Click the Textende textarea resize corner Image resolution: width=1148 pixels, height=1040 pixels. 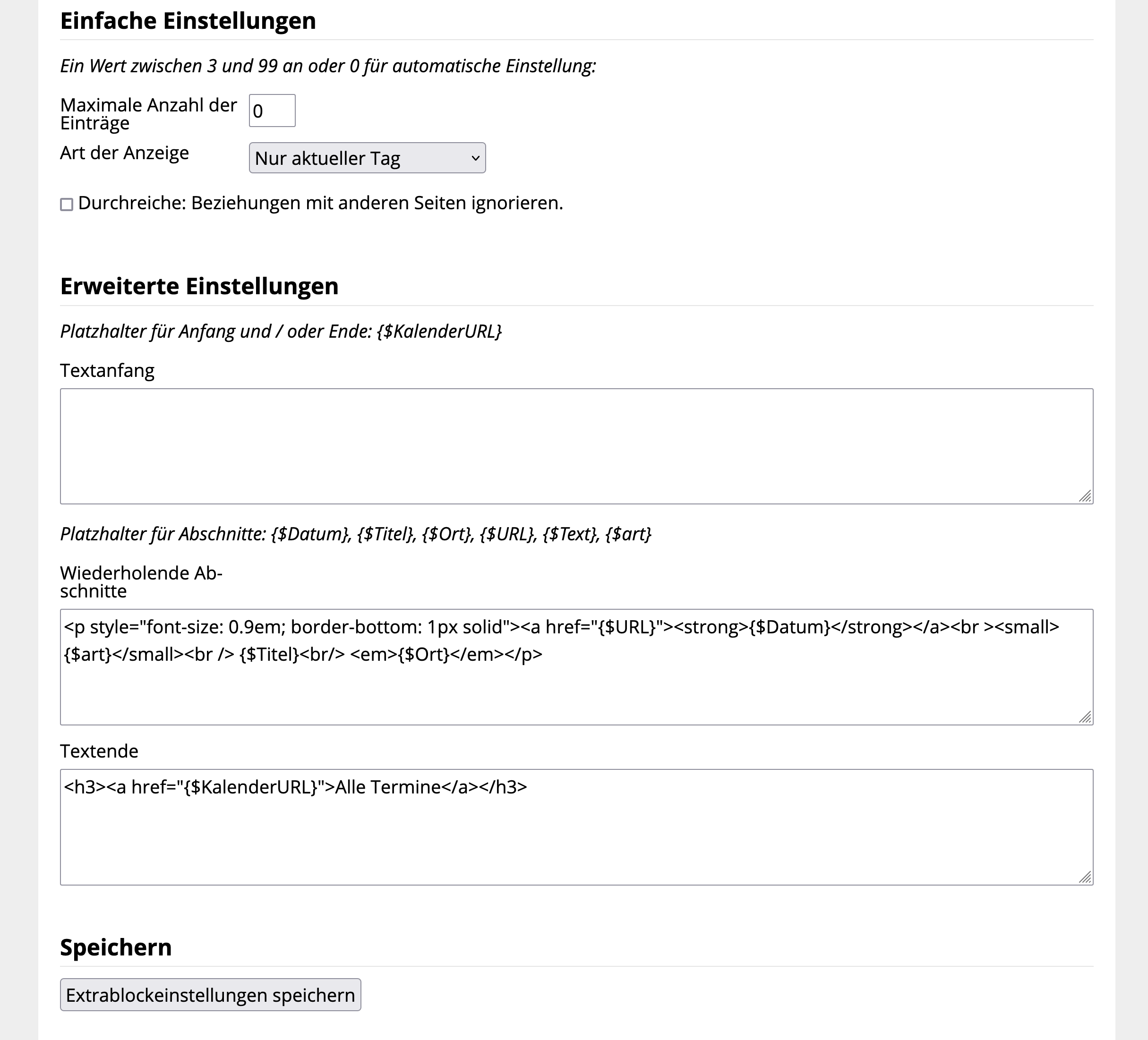click(x=1085, y=877)
